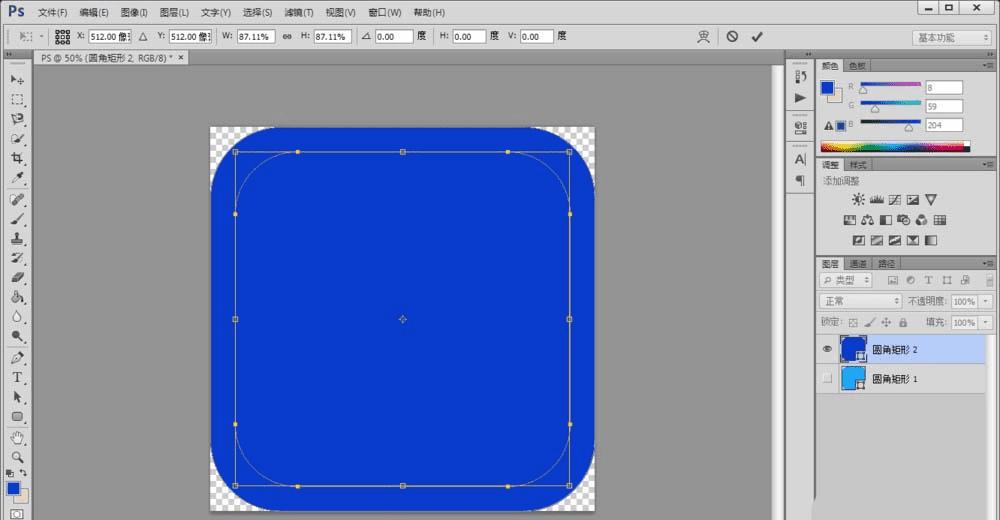Commit the transform with the checkmark
Image resolution: width=1000 pixels, height=520 pixels.
click(x=757, y=37)
